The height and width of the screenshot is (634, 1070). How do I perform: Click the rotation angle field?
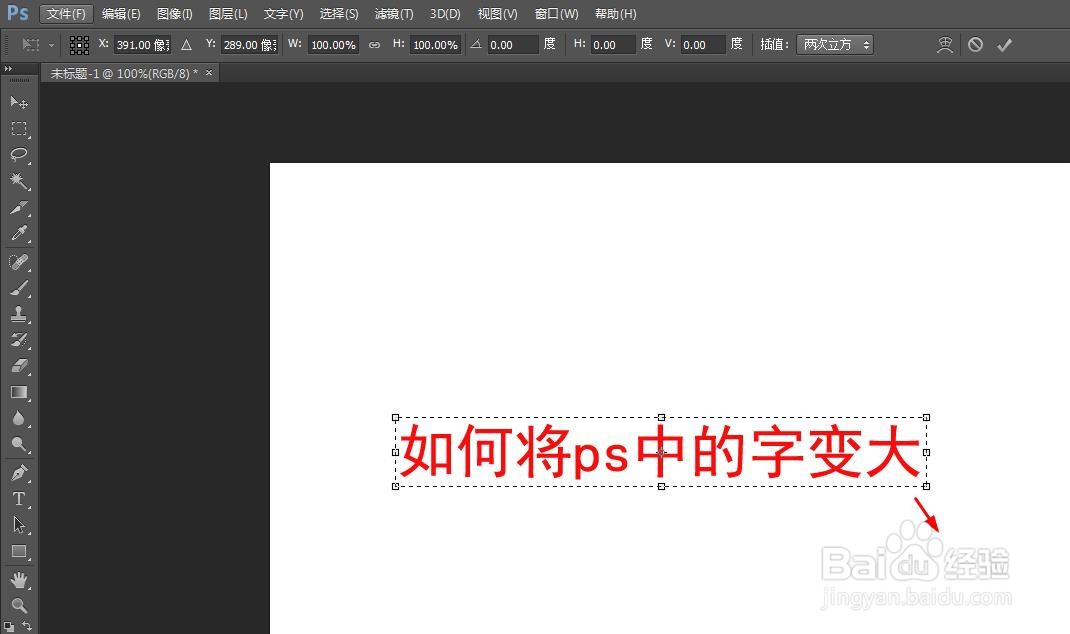[512, 45]
